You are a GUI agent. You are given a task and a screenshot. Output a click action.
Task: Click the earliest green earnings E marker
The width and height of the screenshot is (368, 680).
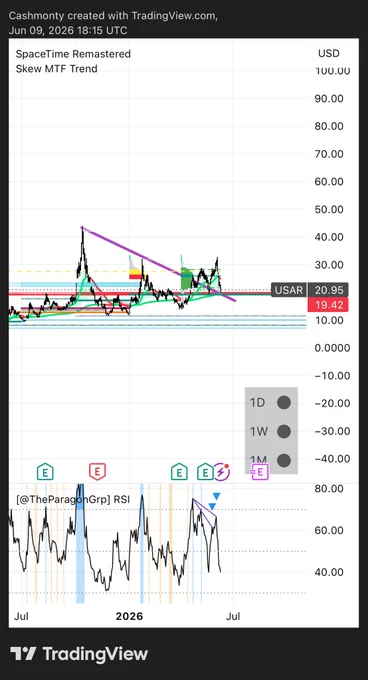(45, 471)
